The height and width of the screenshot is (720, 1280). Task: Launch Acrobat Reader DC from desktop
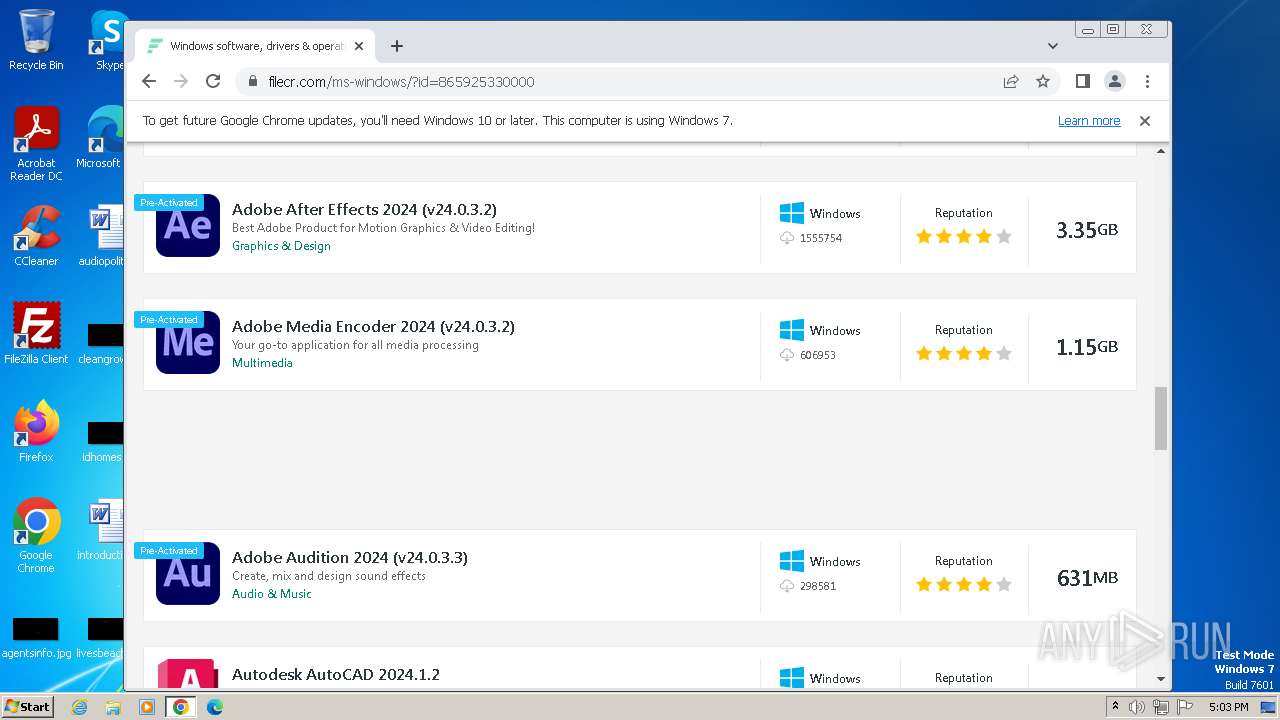(36, 144)
